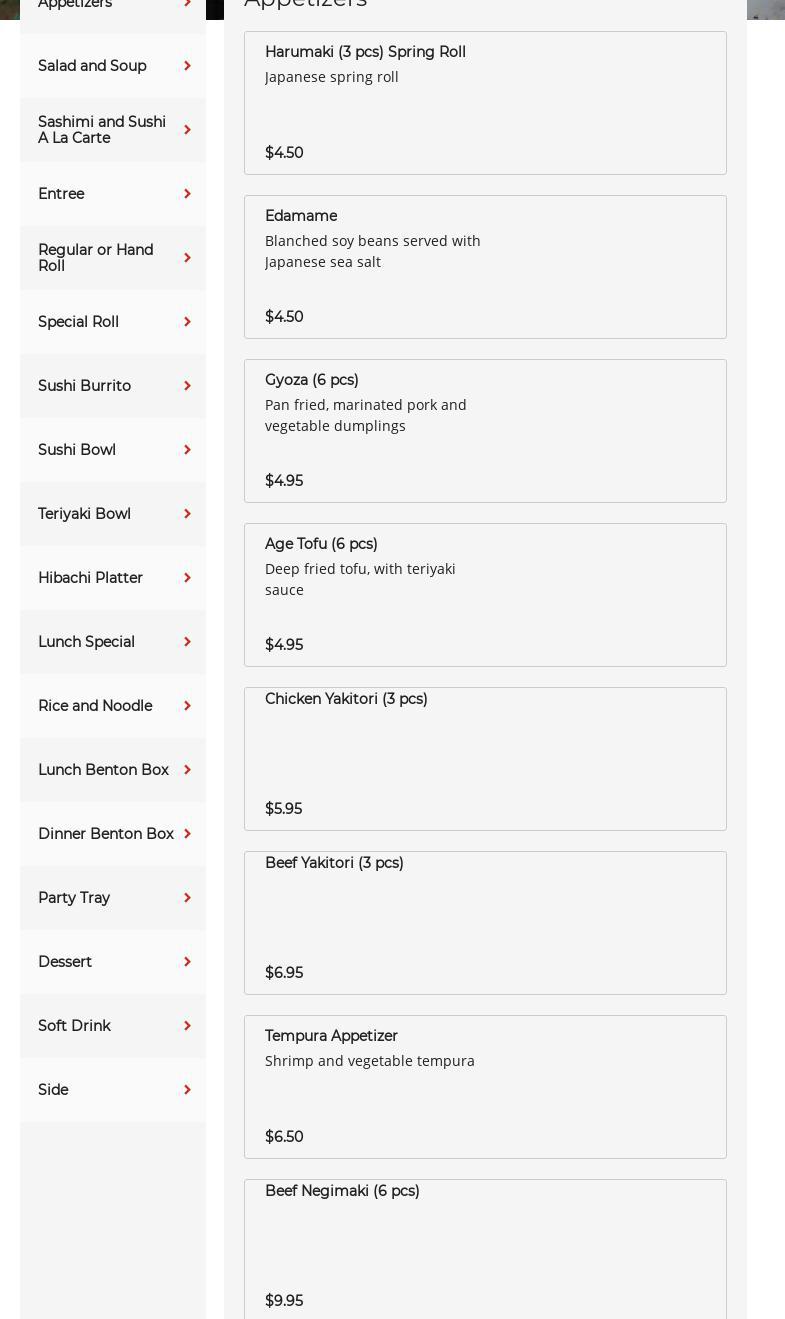Click the arrow icon beside Party Tray
The image size is (785, 1319).
(187, 898)
